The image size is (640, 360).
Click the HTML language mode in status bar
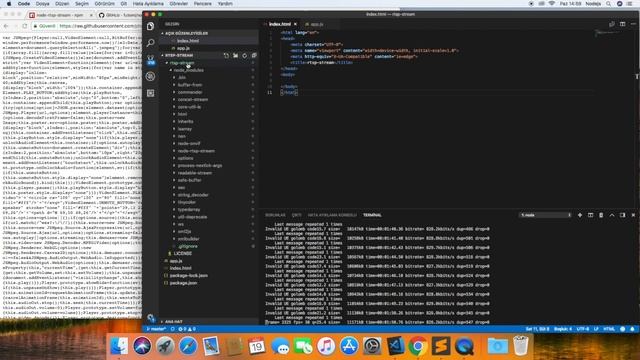click(609, 329)
